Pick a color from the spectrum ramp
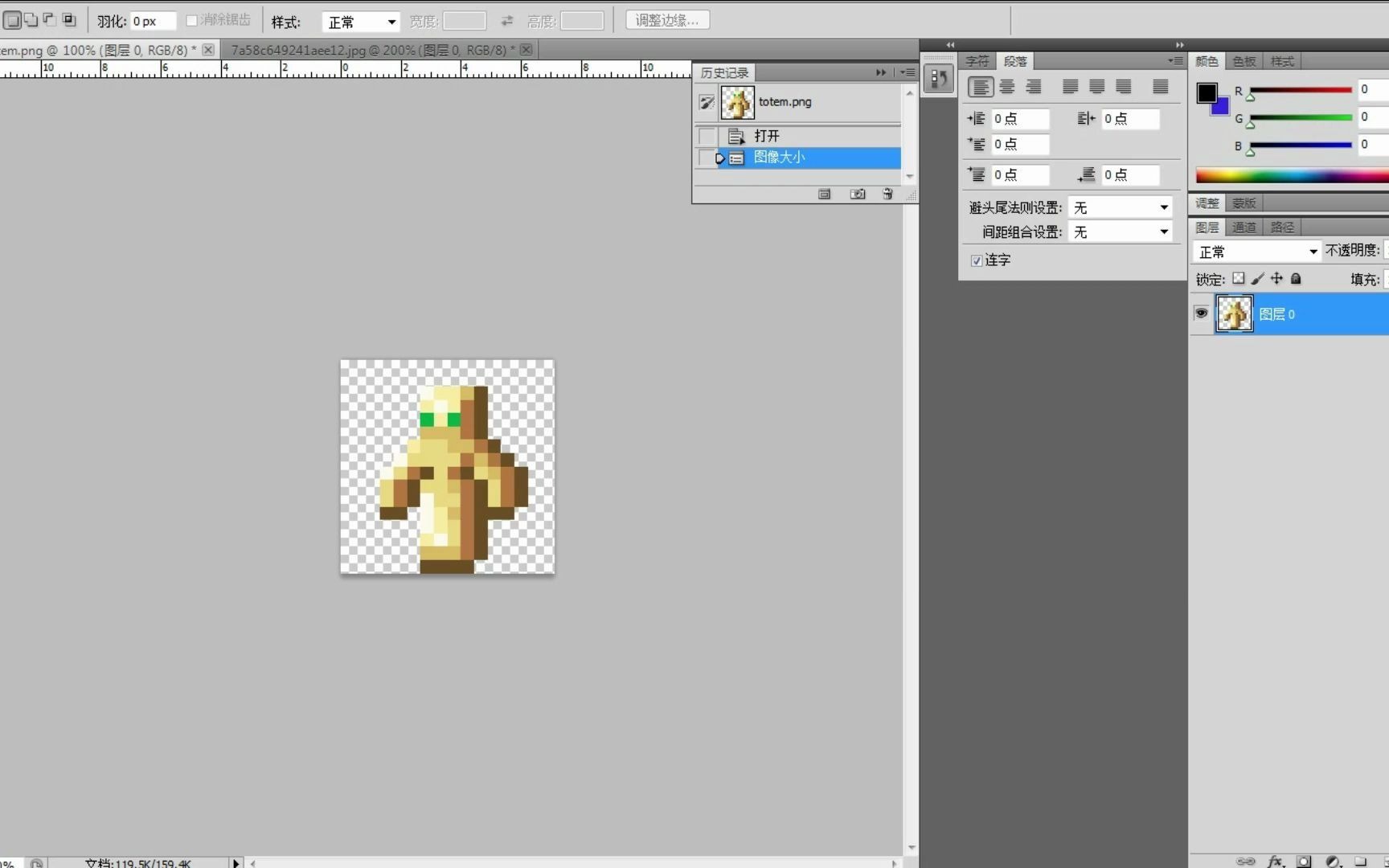 pyautogui.click(x=1292, y=176)
